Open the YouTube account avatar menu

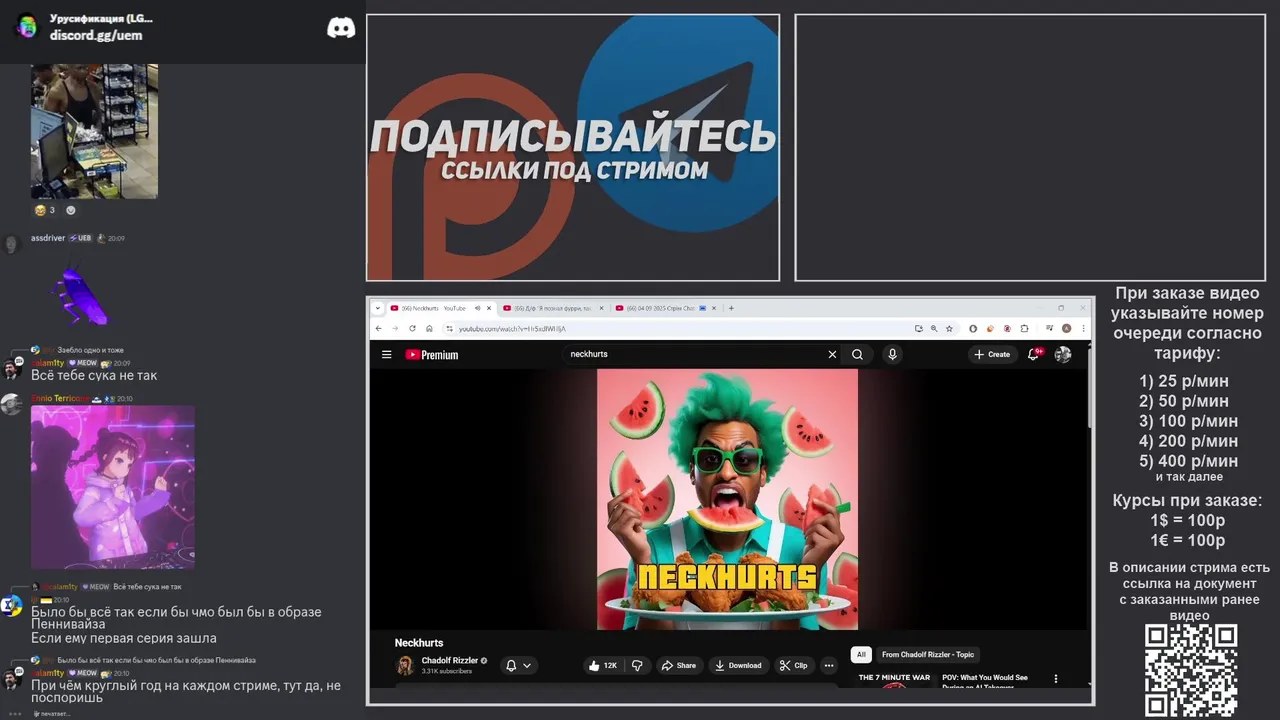click(x=1063, y=354)
